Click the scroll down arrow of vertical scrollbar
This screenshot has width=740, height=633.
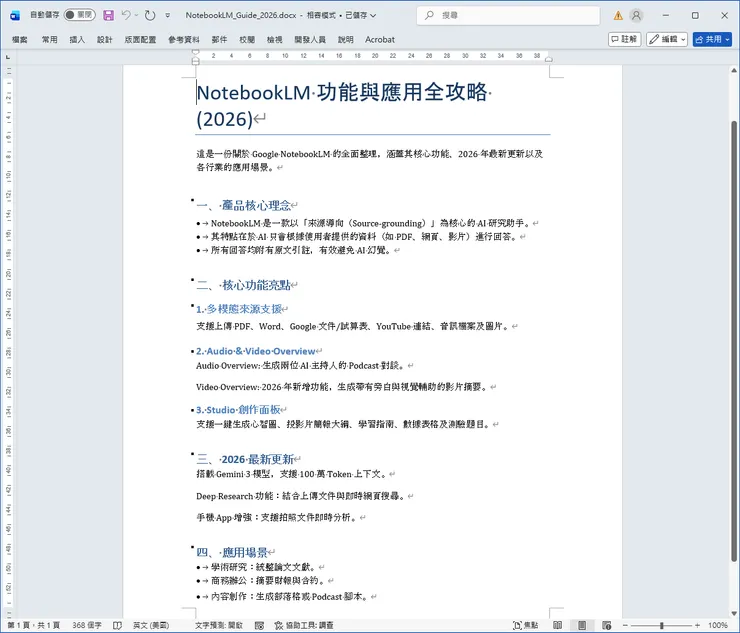pyautogui.click(x=734, y=614)
